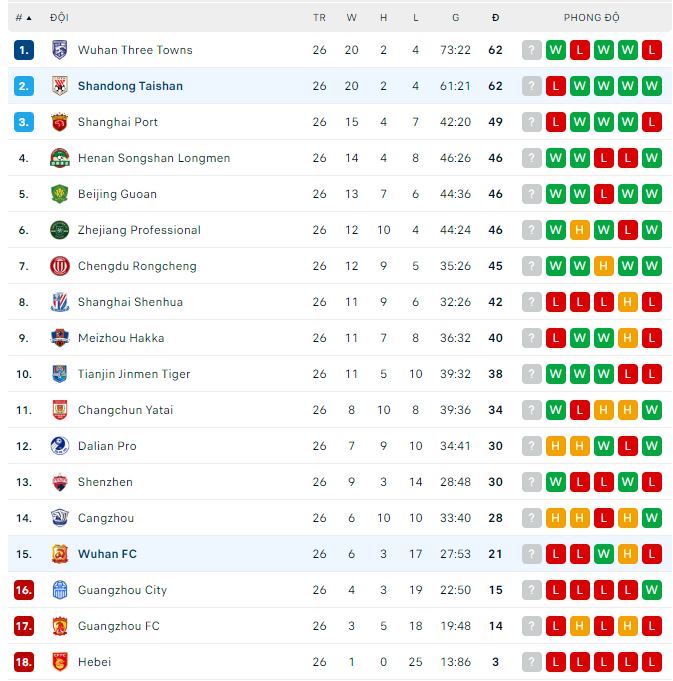673x681 pixels.
Task: Click the Beijing Guoan team logo
Action: [x=59, y=194]
